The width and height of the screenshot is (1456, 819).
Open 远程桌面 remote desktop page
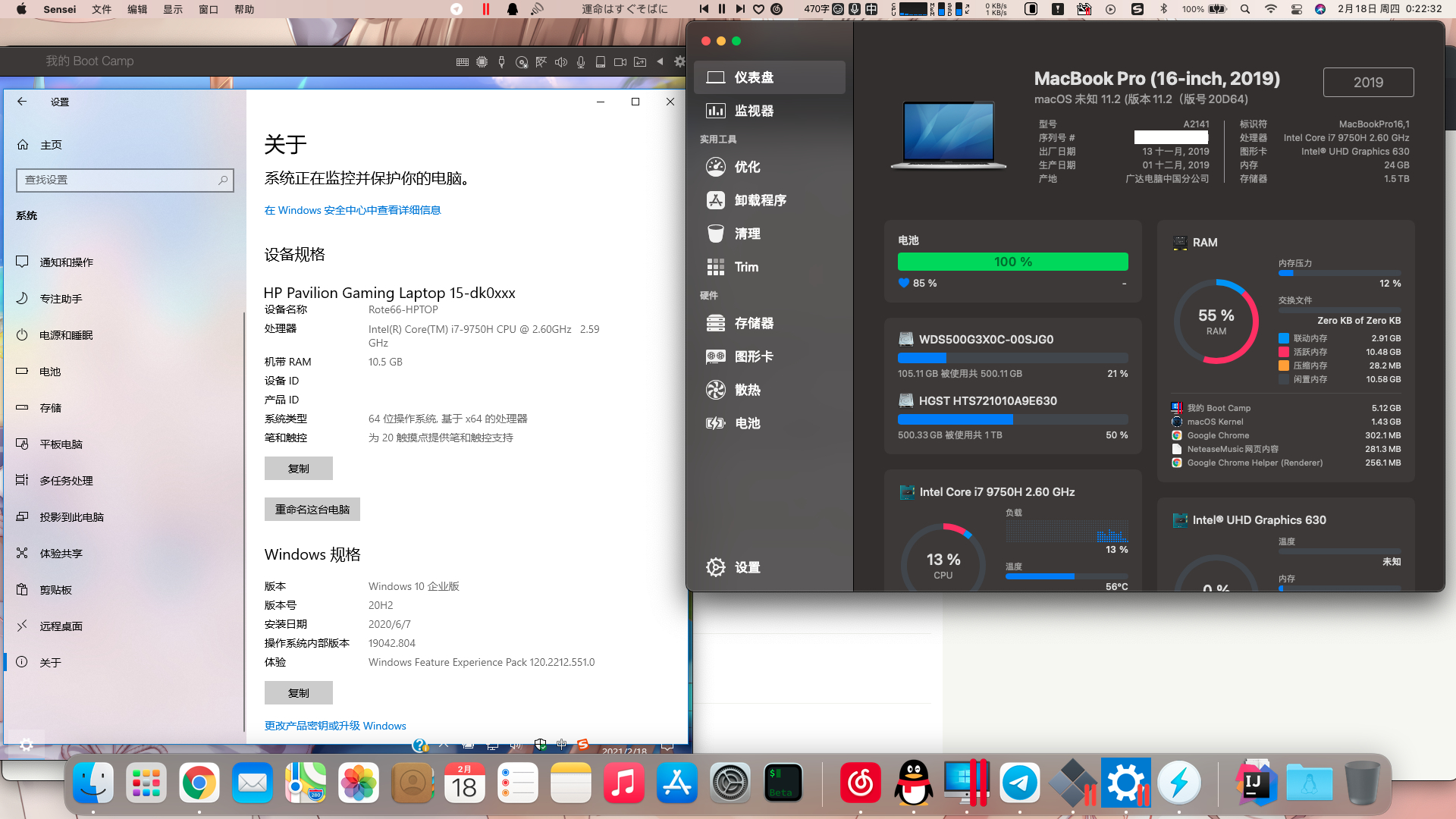[x=123, y=626]
